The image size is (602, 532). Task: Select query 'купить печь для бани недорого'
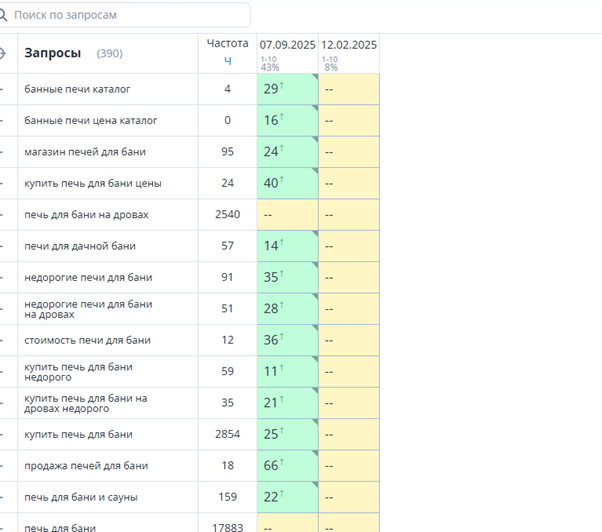(78, 372)
